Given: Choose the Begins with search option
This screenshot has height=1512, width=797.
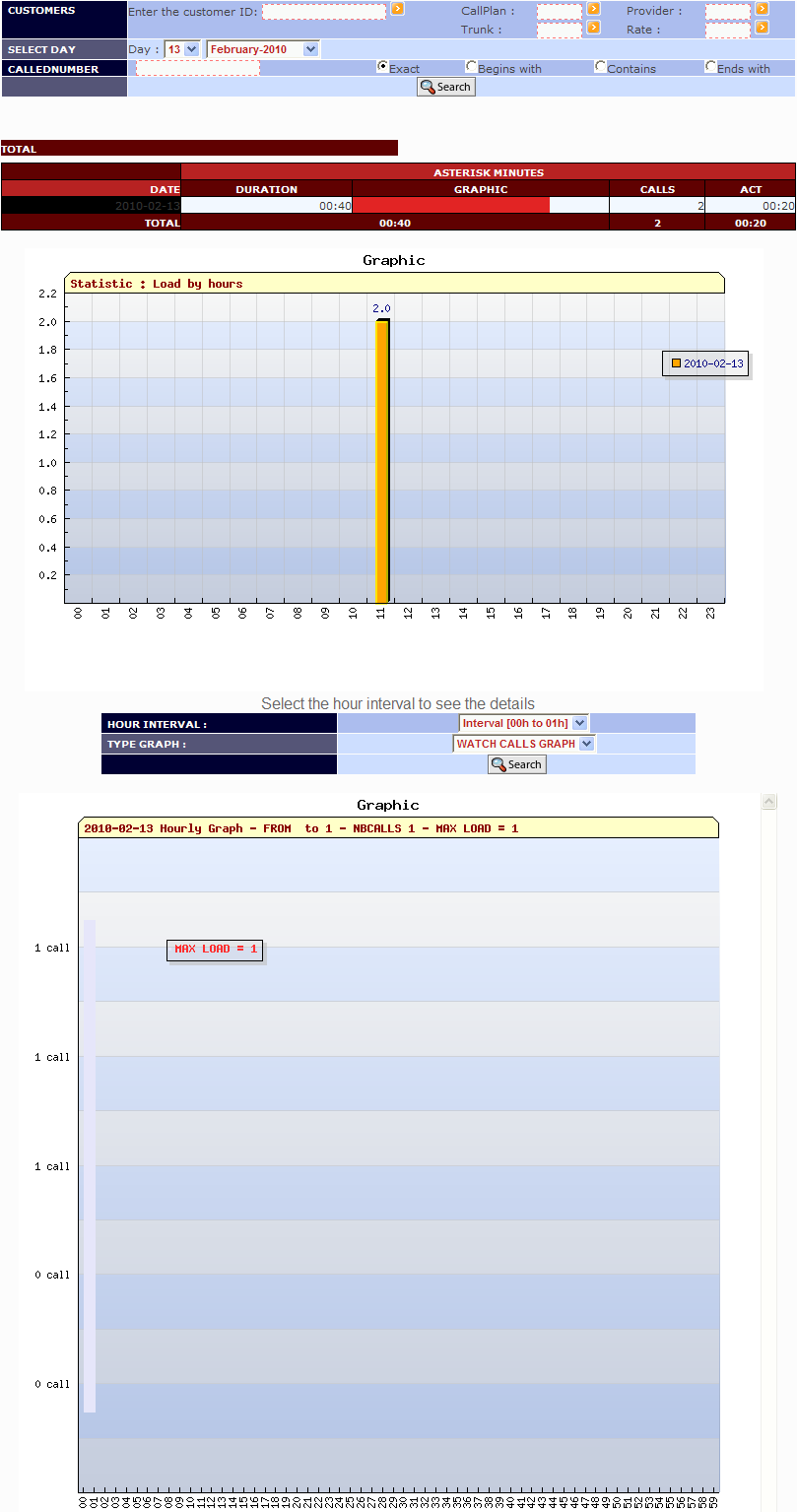Looking at the screenshot, I should point(471,67).
